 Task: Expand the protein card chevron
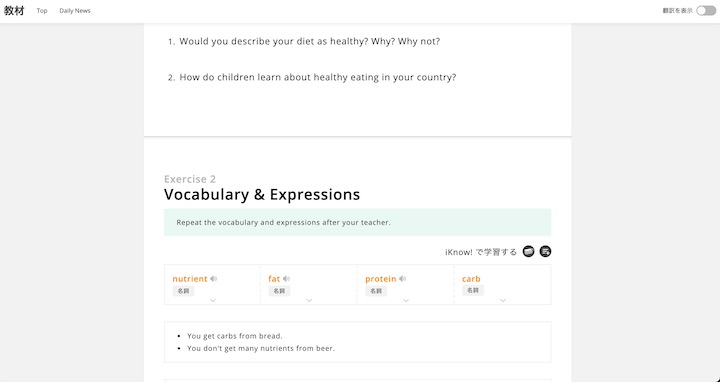406,300
